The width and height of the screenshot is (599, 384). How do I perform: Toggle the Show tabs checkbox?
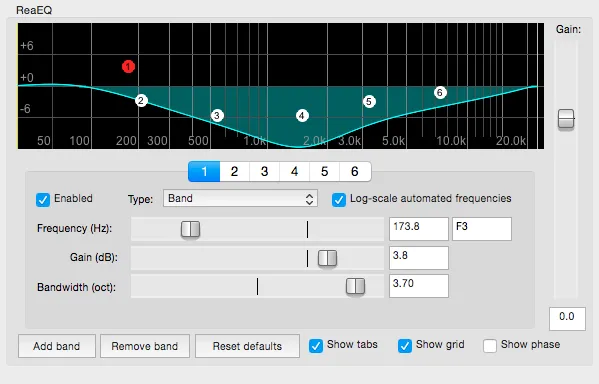pos(316,346)
